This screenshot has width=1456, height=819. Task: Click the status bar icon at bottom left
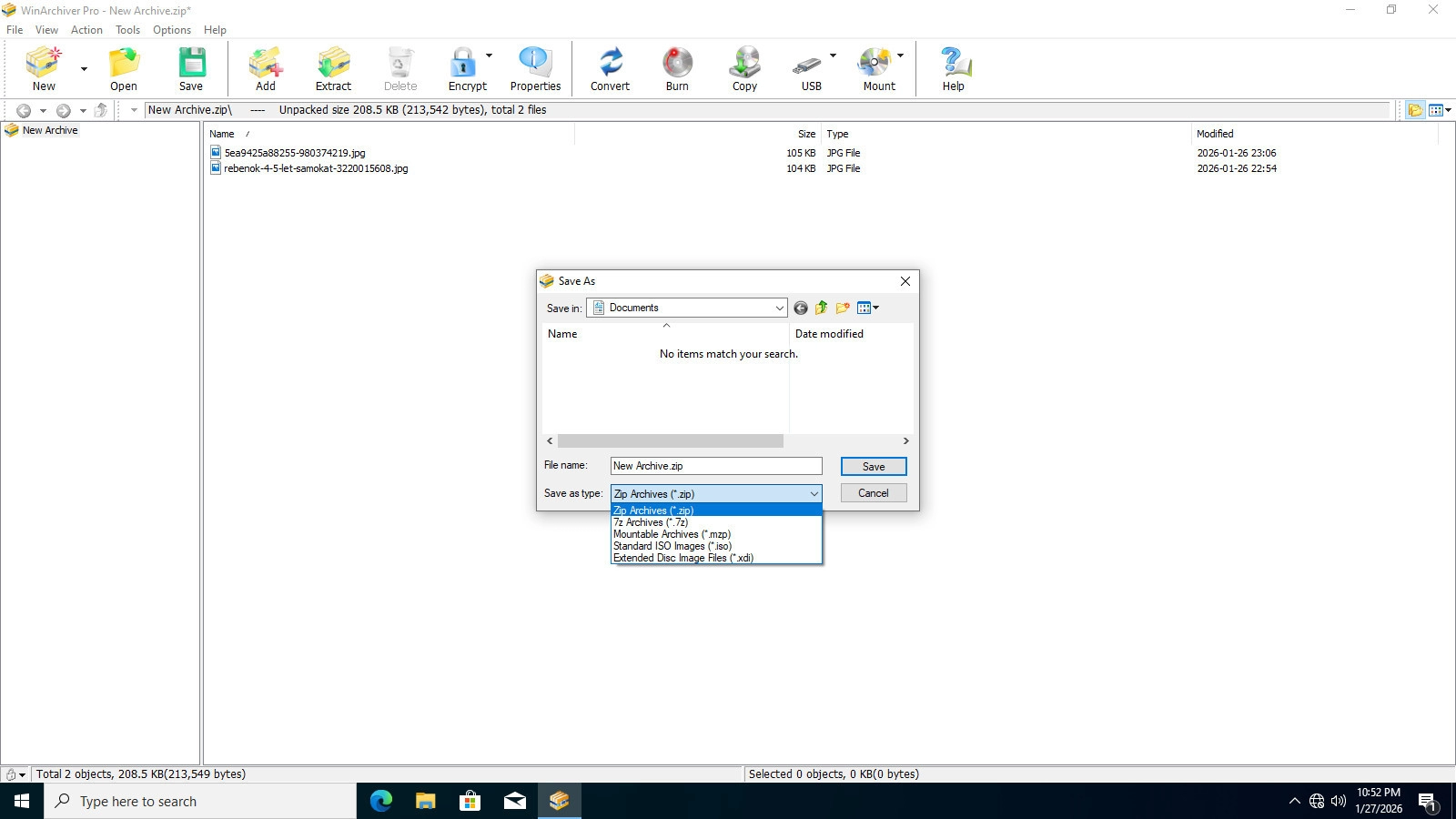pyautogui.click(x=11, y=774)
